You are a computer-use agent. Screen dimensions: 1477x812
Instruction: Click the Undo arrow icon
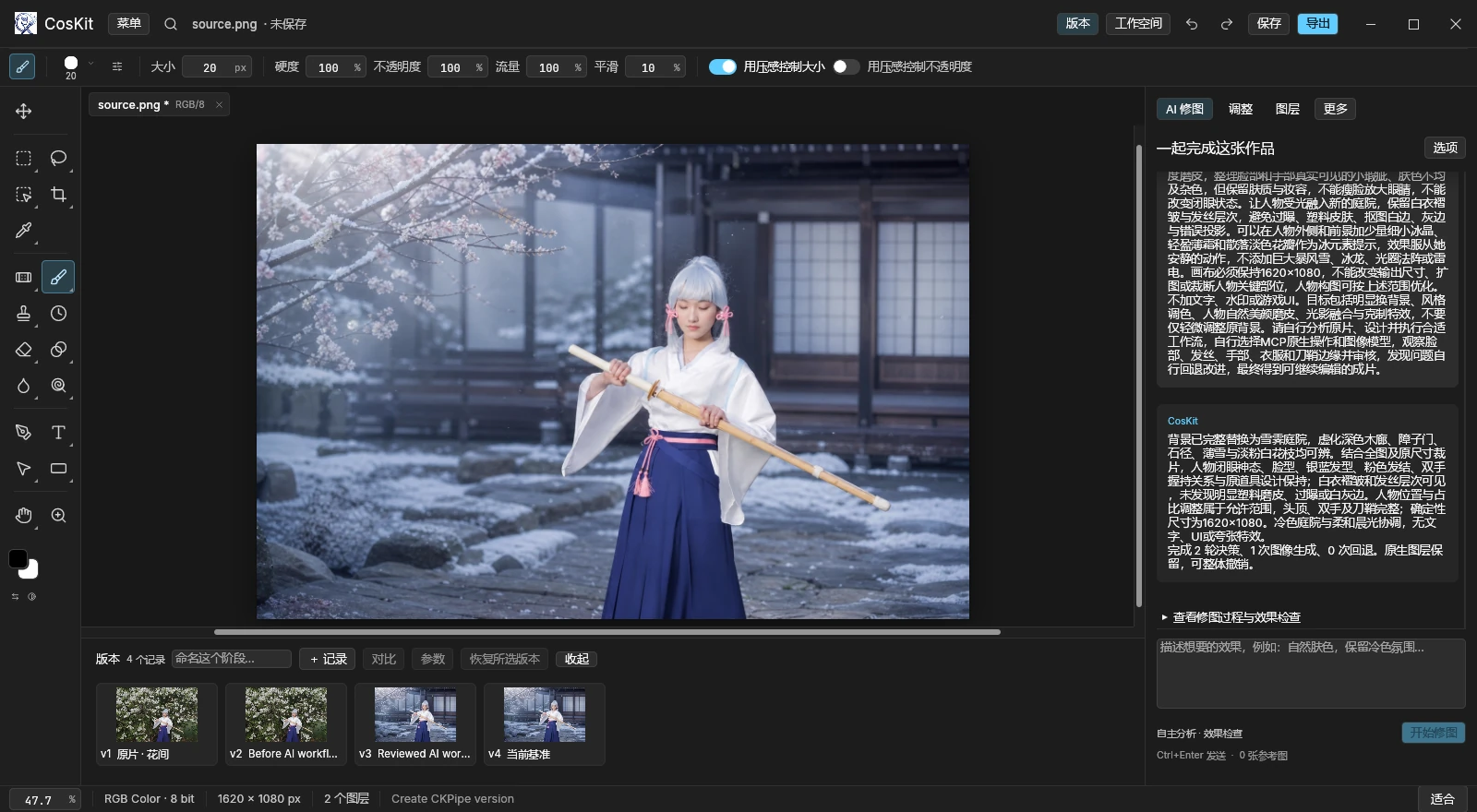coord(1192,24)
